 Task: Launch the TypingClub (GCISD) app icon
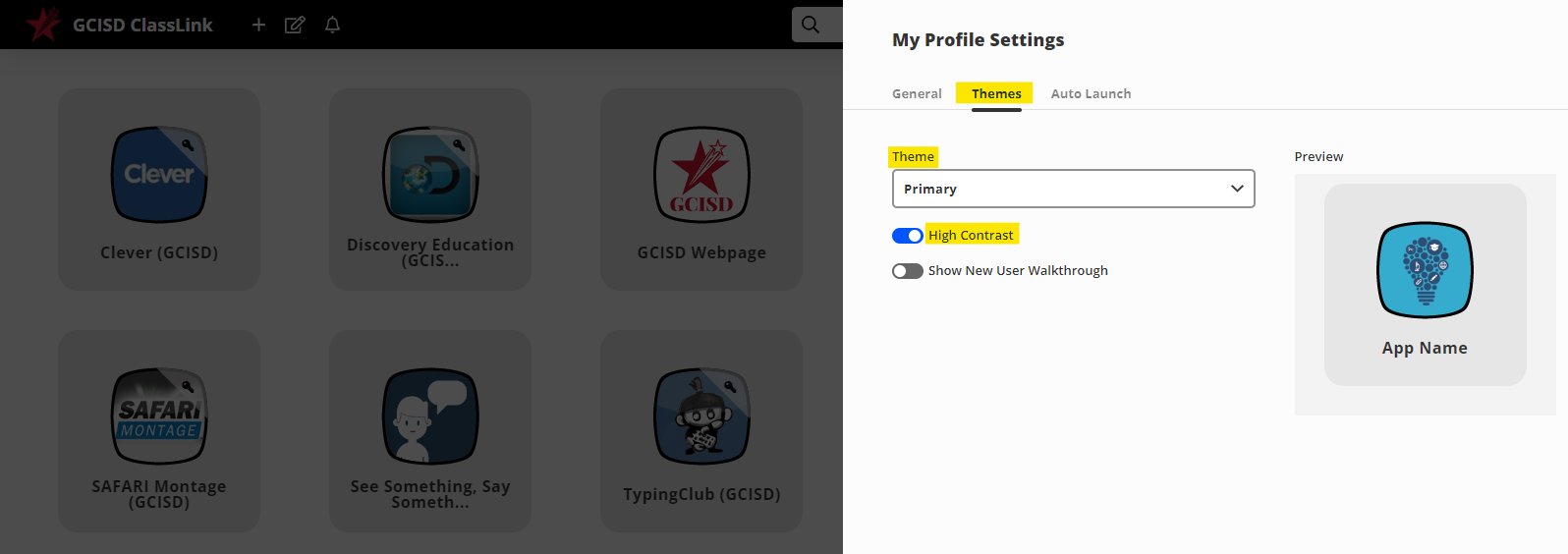click(x=701, y=416)
